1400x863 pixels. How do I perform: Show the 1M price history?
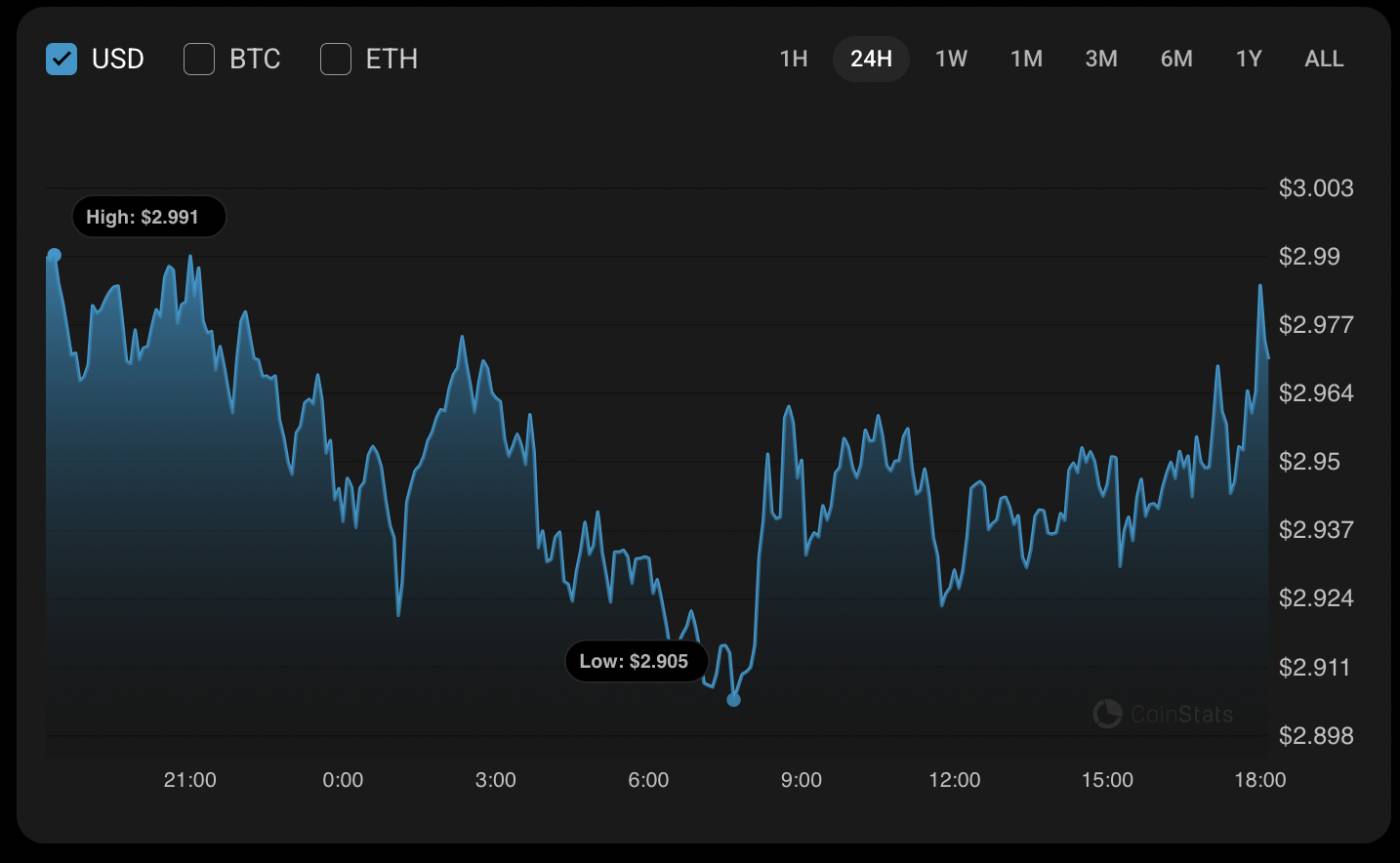[x=1026, y=60]
